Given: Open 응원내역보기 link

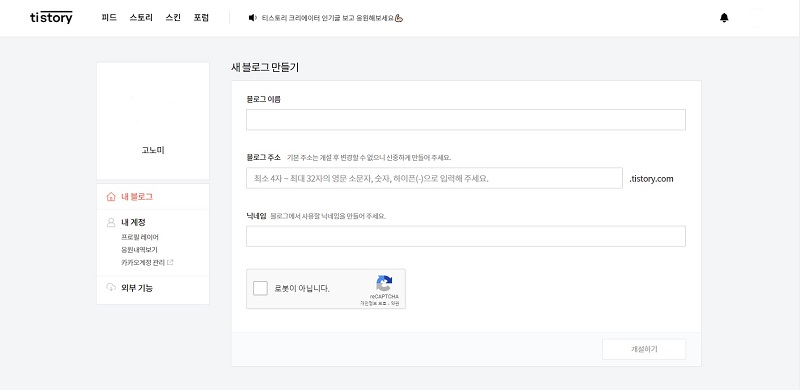Looking at the screenshot, I should coord(139,250).
